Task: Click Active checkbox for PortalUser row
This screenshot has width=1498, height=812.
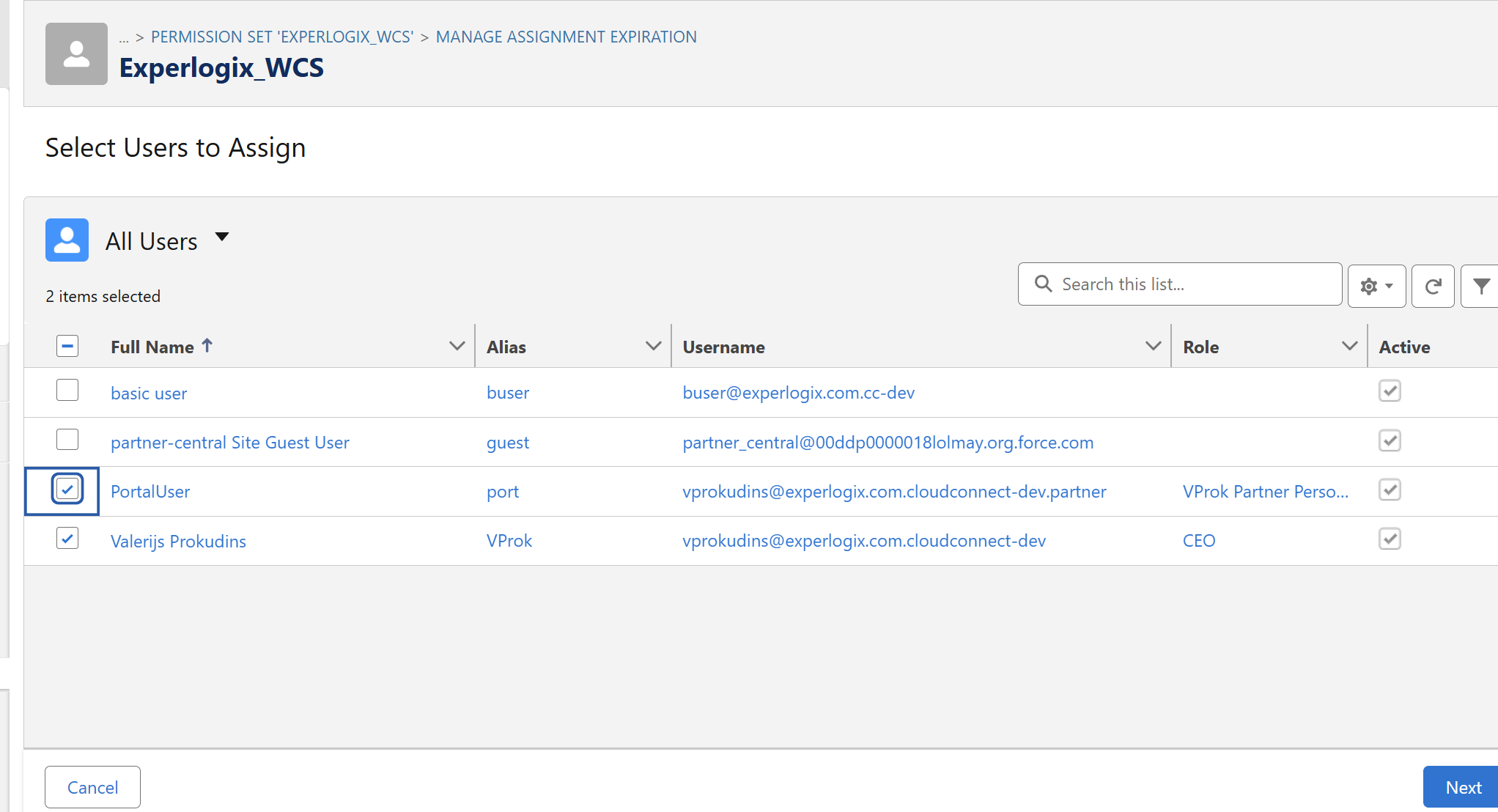Action: coord(1390,490)
